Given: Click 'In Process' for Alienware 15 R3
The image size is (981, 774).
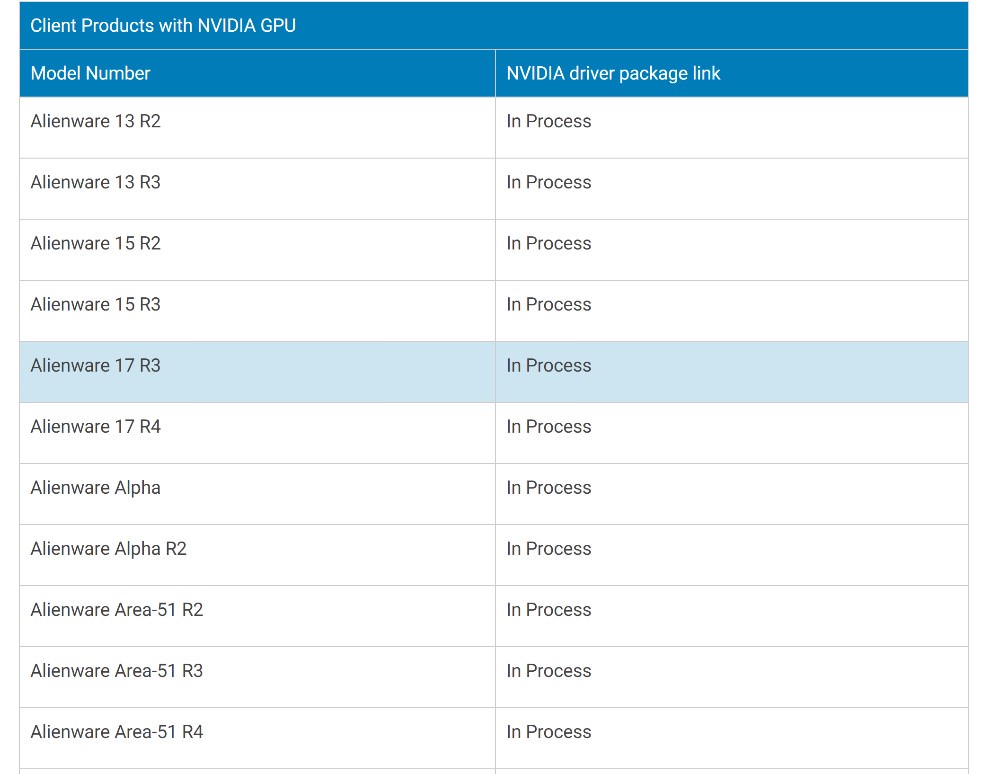Looking at the screenshot, I should pos(549,304).
